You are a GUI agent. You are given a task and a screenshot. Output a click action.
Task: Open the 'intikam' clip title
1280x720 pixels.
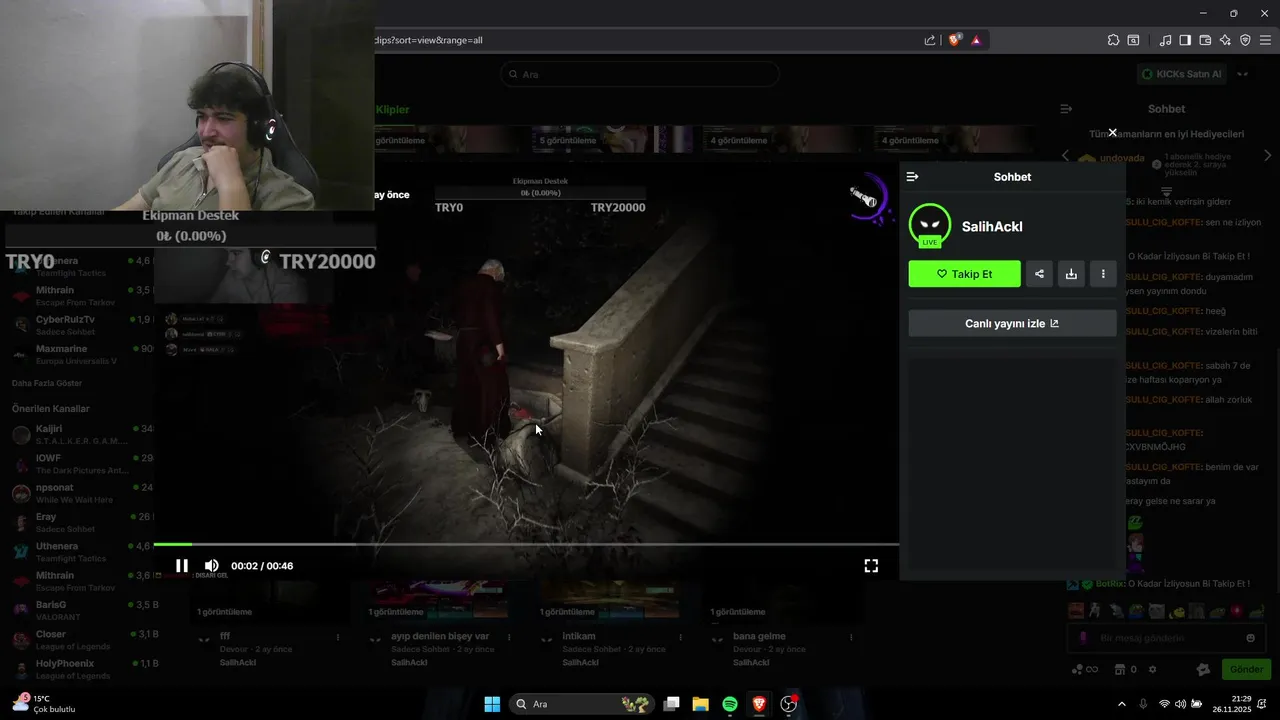pyautogui.click(x=579, y=636)
